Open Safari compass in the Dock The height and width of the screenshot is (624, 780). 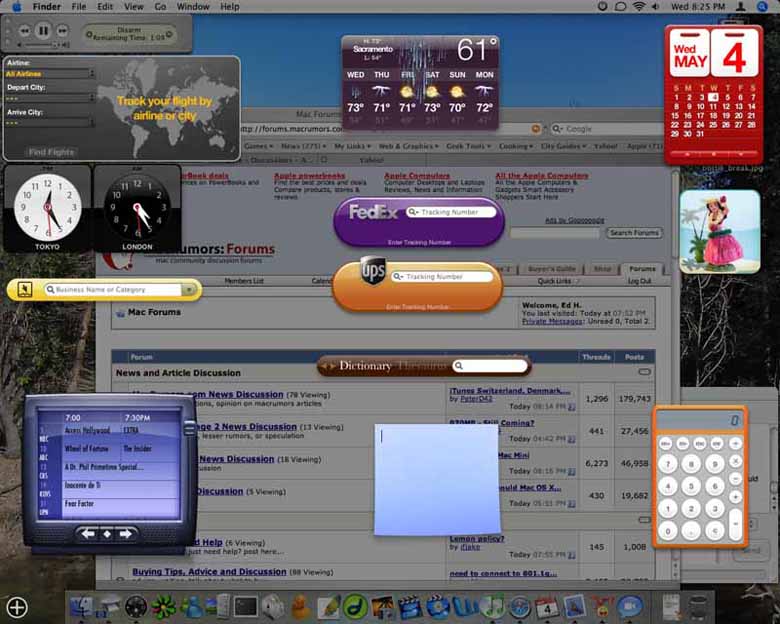520,607
